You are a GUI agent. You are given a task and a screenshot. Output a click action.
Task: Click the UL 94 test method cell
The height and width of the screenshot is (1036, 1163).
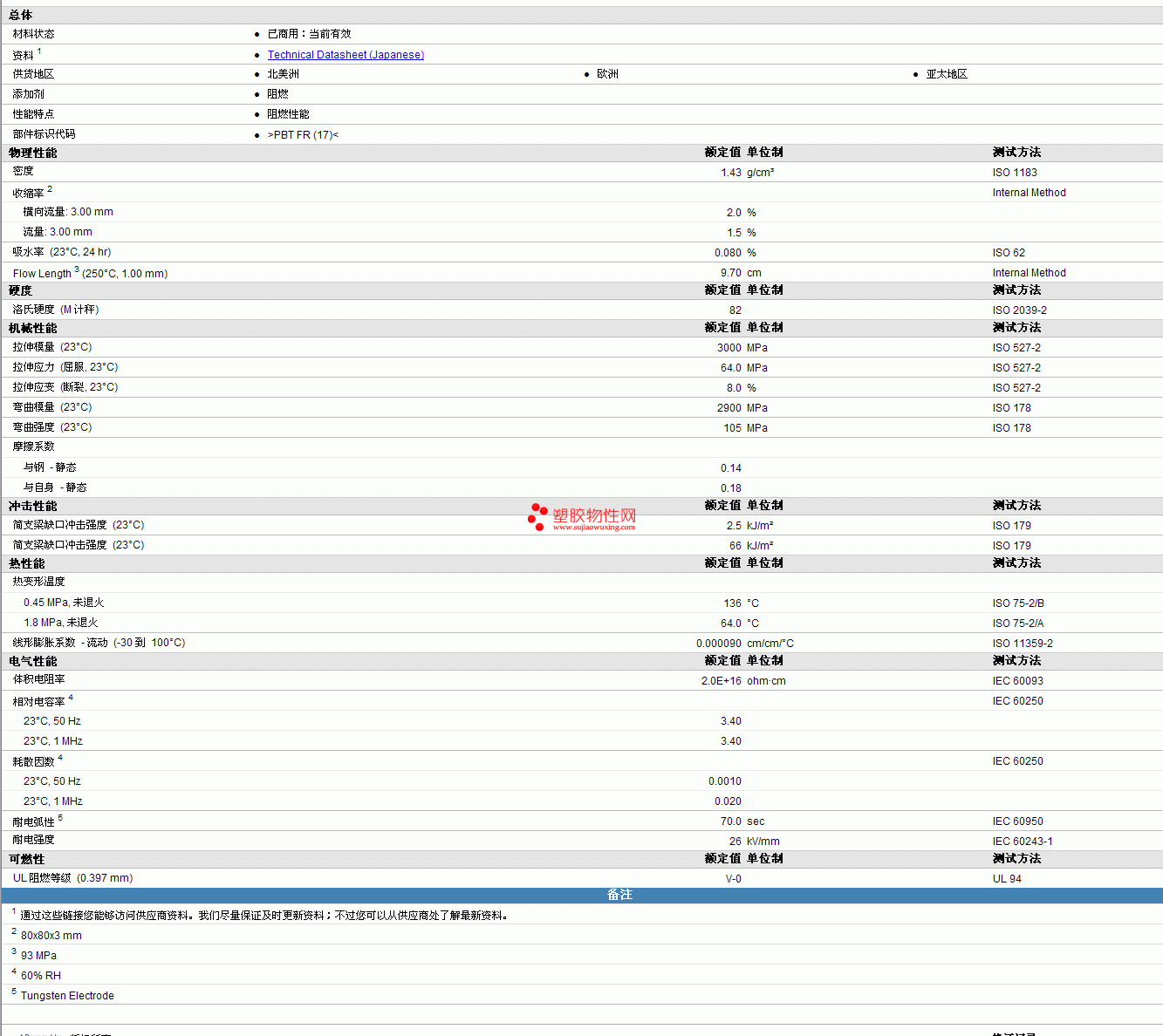(x=1007, y=879)
